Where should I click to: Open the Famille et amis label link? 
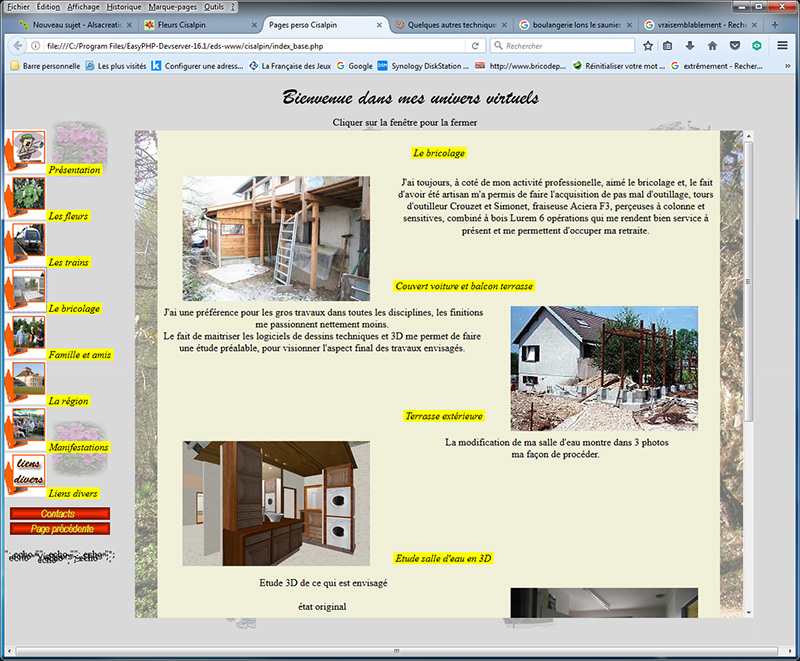pos(80,355)
